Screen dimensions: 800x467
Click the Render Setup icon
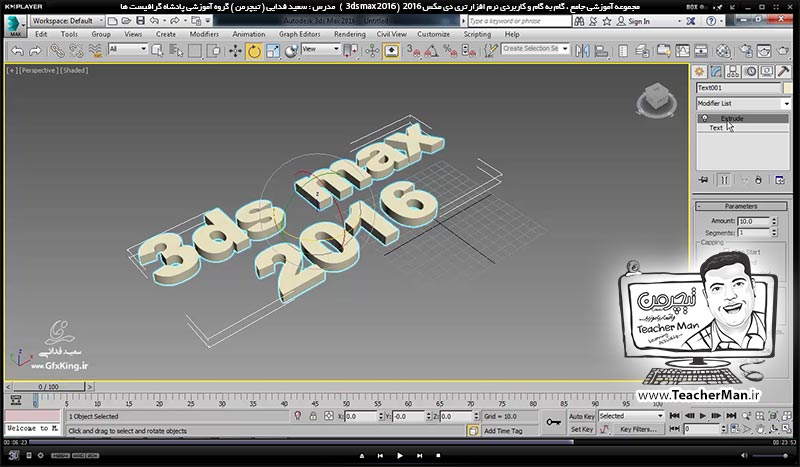745,51
